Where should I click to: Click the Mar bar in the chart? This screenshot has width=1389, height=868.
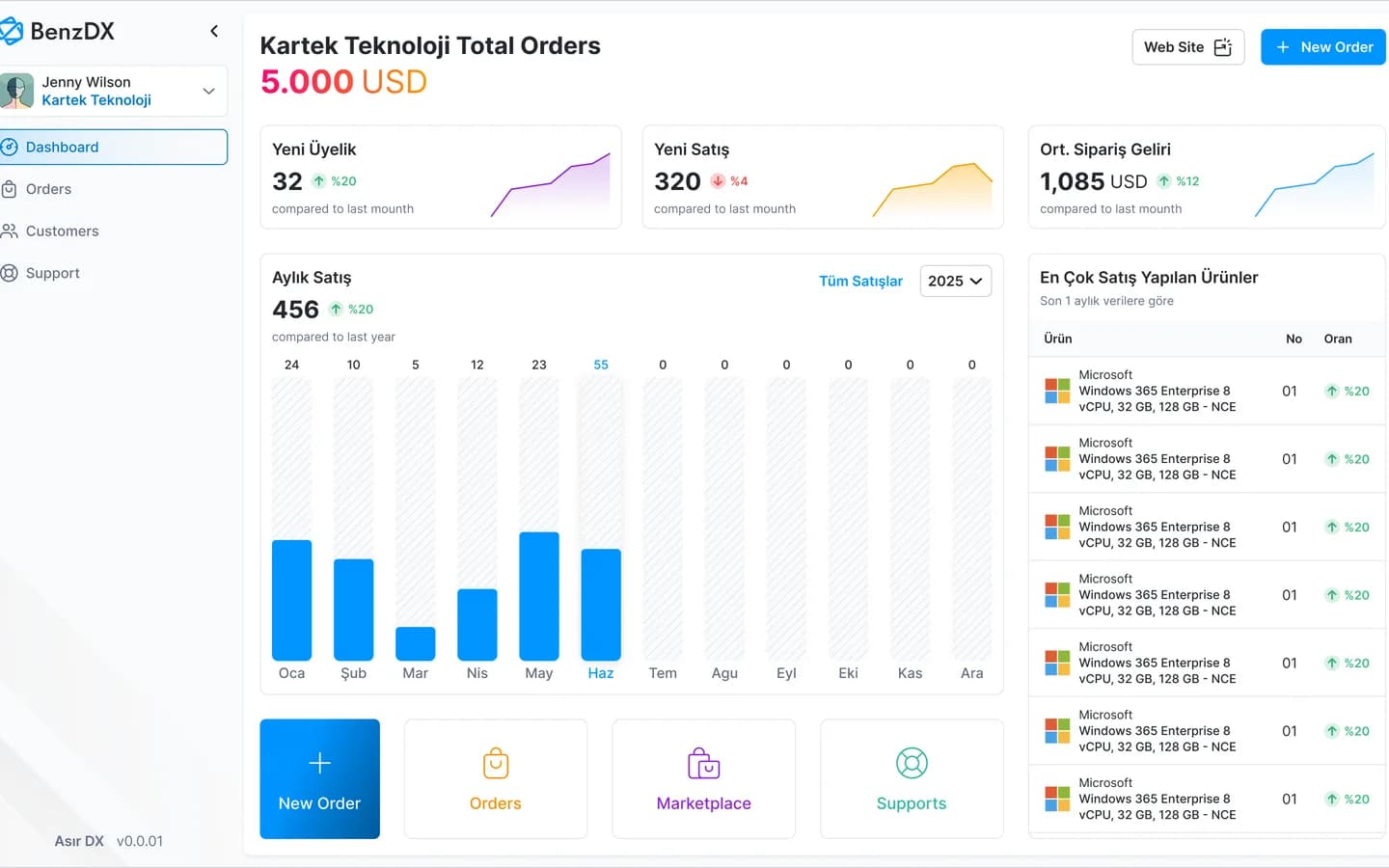416,643
